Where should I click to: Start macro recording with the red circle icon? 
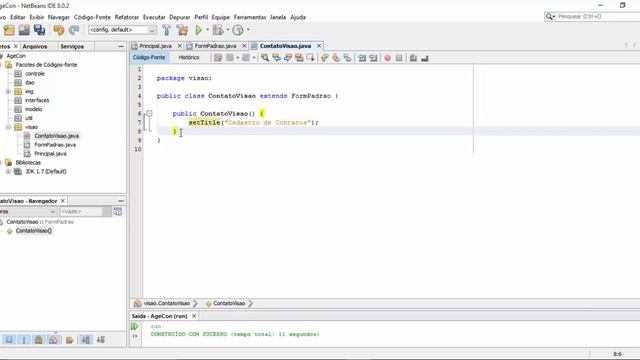387,58
